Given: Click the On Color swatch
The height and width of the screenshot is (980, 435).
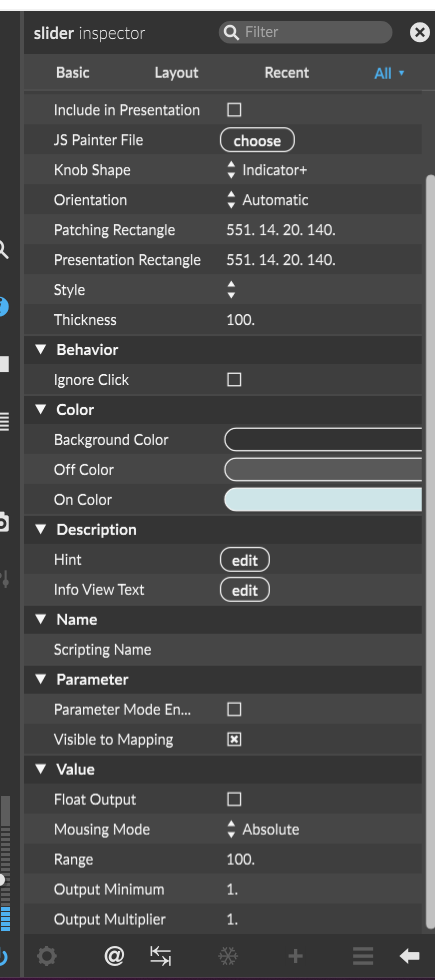Looking at the screenshot, I should (x=323, y=500).
